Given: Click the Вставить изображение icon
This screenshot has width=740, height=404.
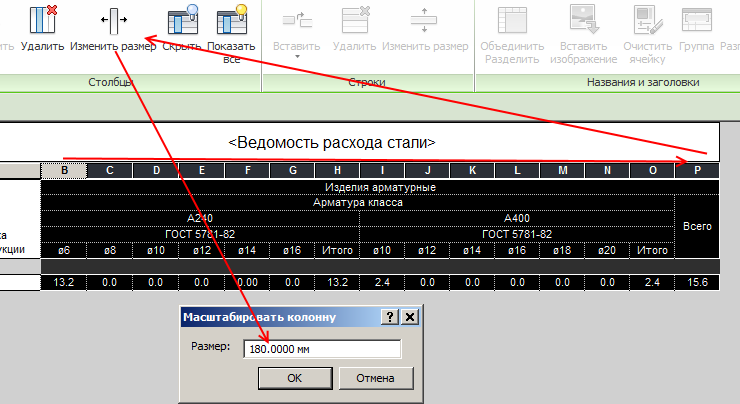Looking at the screenshot, I should click(x=584, y=19).
